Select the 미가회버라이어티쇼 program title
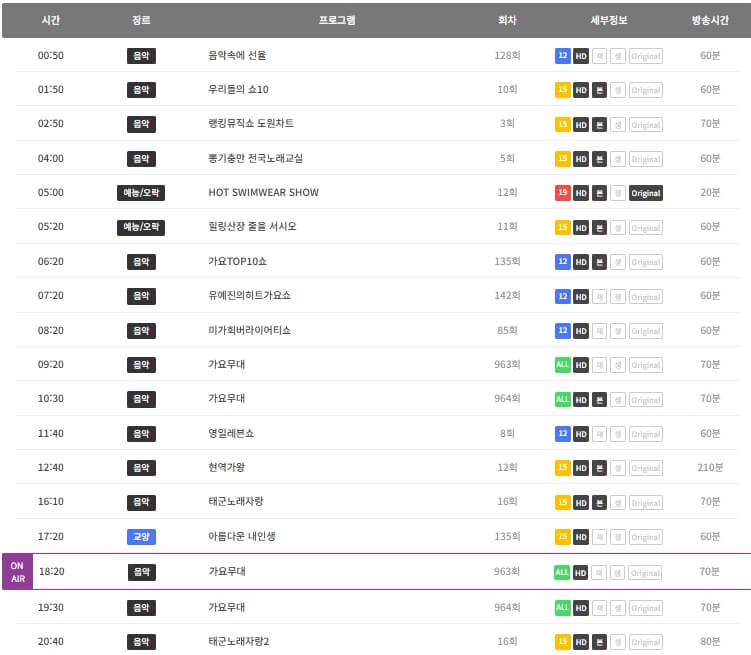Screen dimensions: 751x655 point(249,330)
